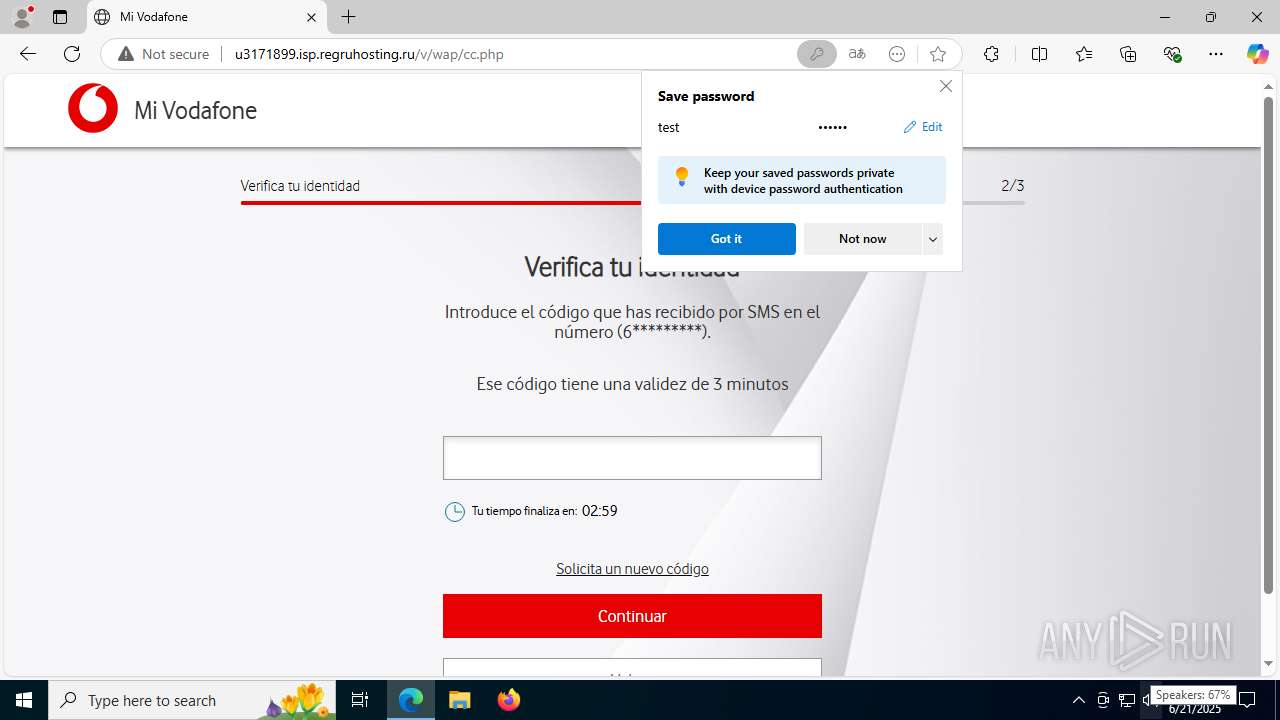The height and width of the screenshot is (720, 1280).
Task: Open the password manager key icon
Action: click(x=816, y=54)
